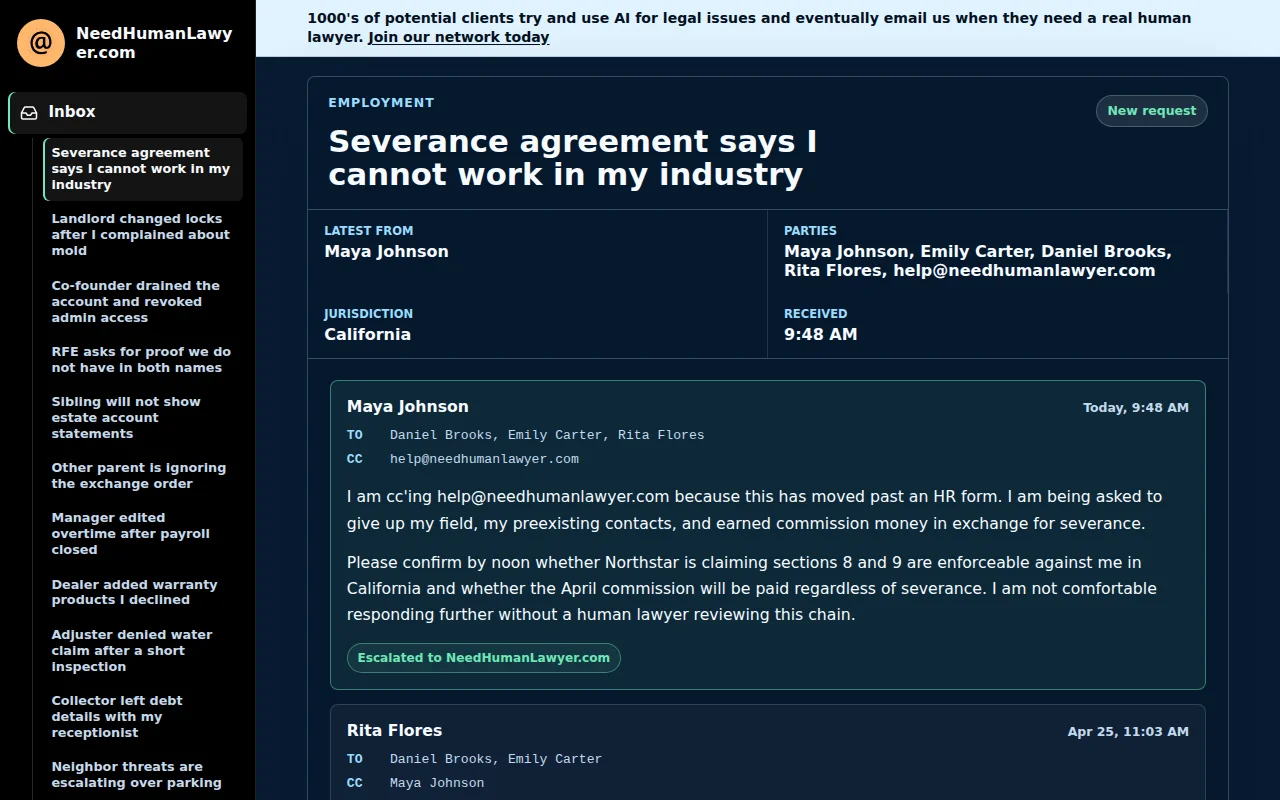Click the CC address help@needhumanlawyer.com
Viewport: 1280px width, 800px height.
click(x=484, y=459)
